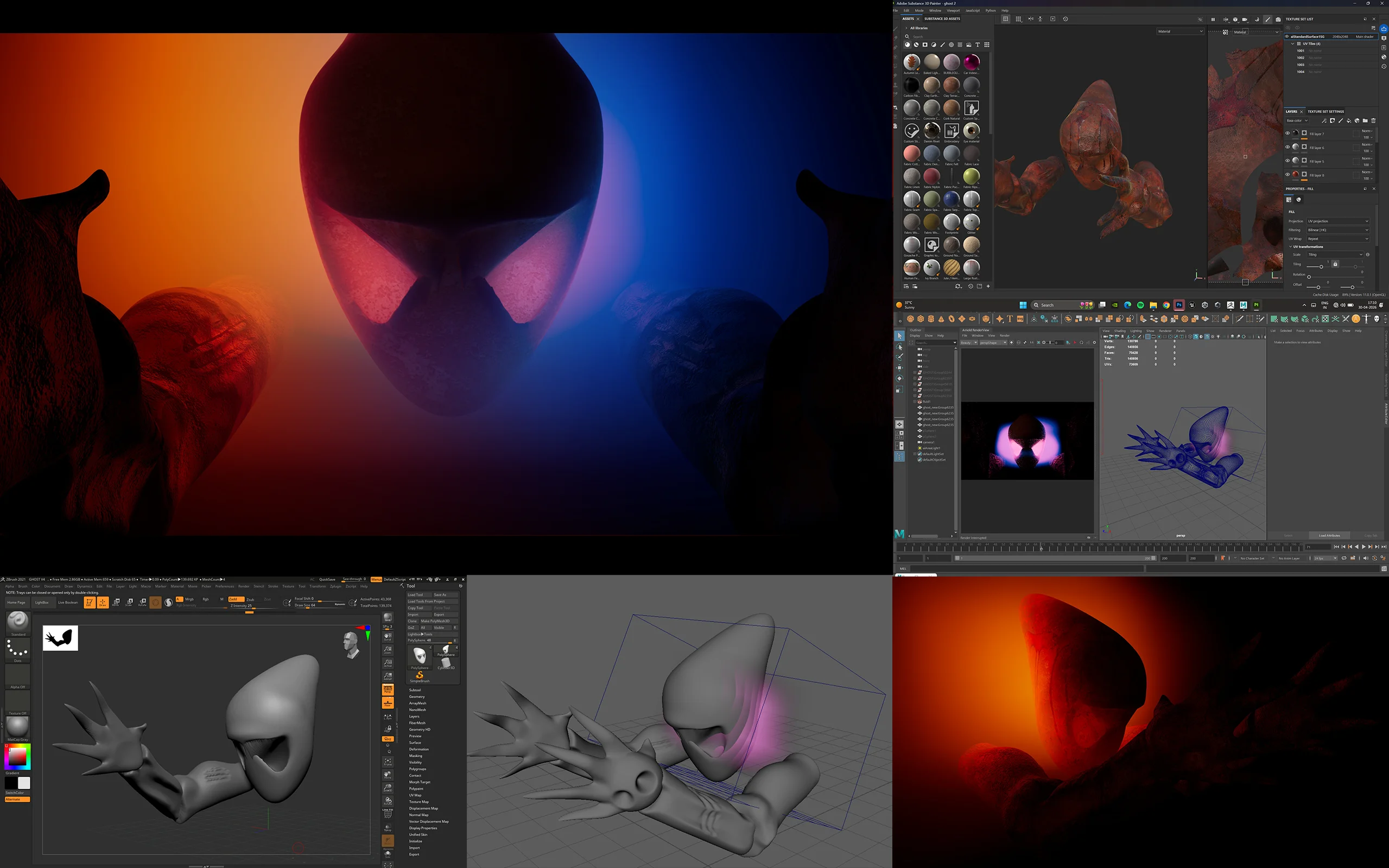
Task: Delete the selected layer in Substance Painter
Action: pyautogui.click(x=1373, y=121)
